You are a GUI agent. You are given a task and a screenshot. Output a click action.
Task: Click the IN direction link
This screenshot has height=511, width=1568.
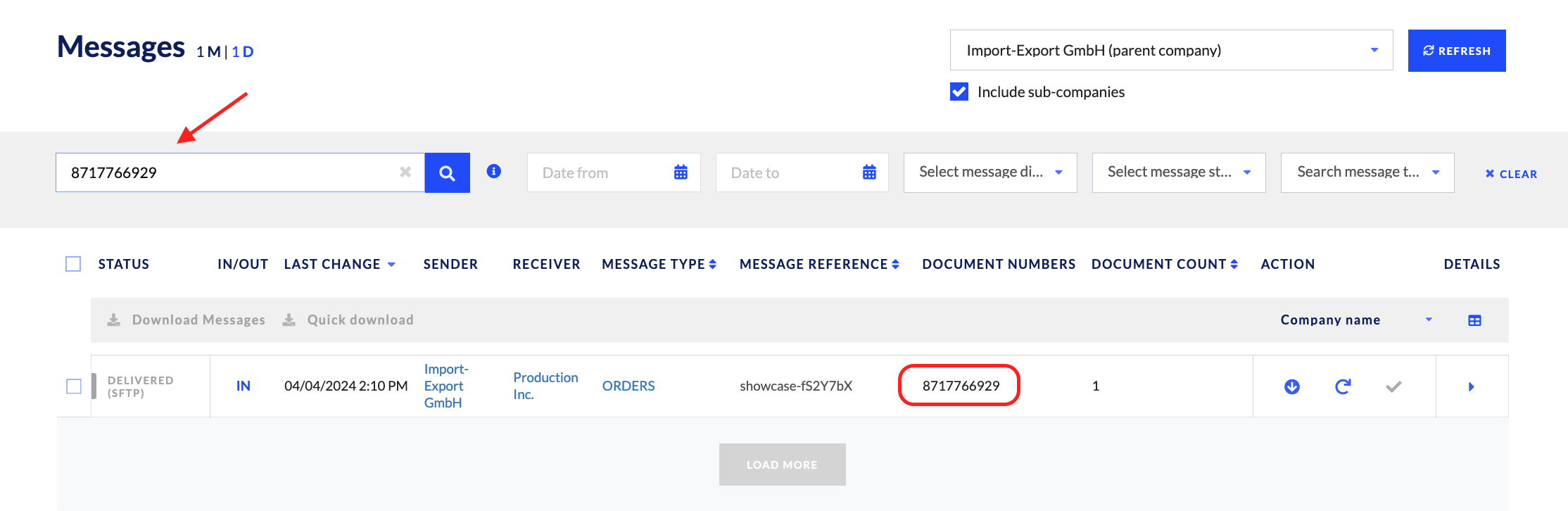[244, 386]
